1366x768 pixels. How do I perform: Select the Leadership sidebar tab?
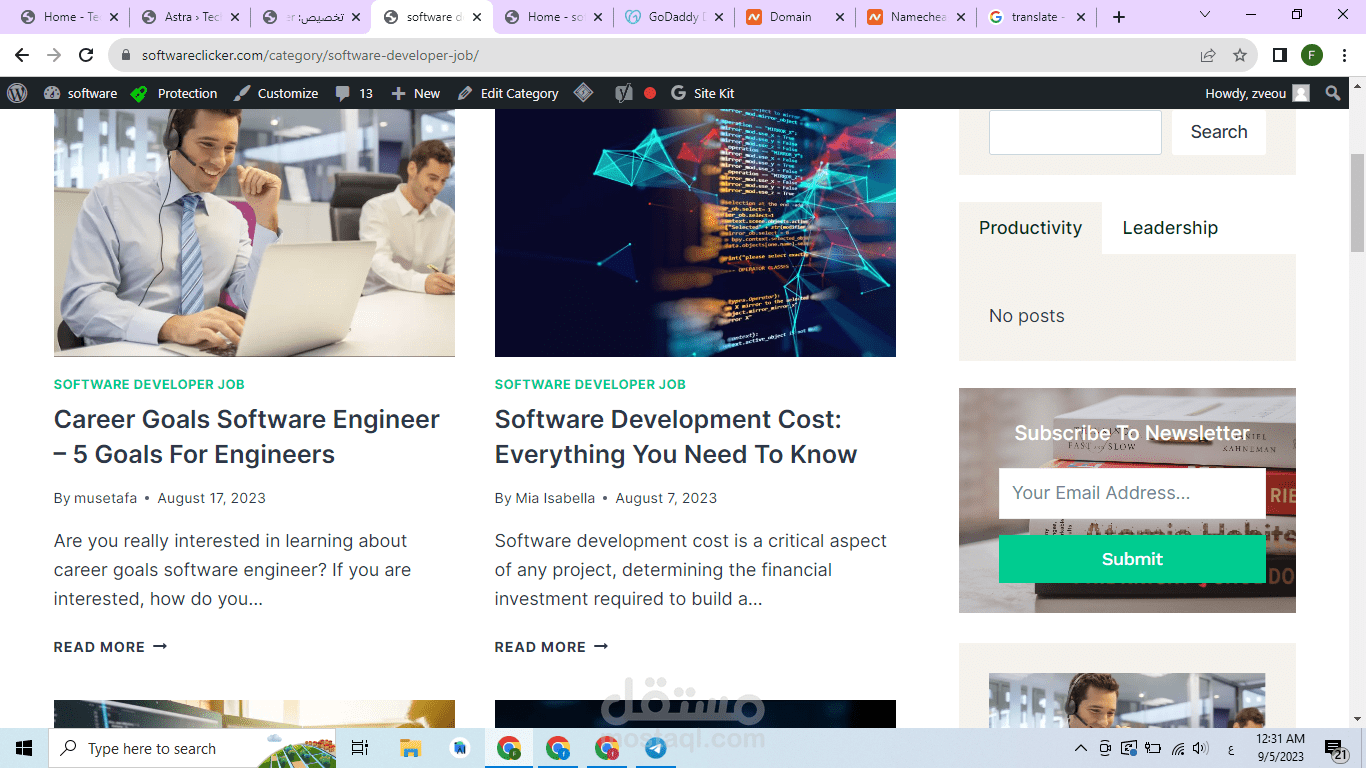pos(1170,228)
